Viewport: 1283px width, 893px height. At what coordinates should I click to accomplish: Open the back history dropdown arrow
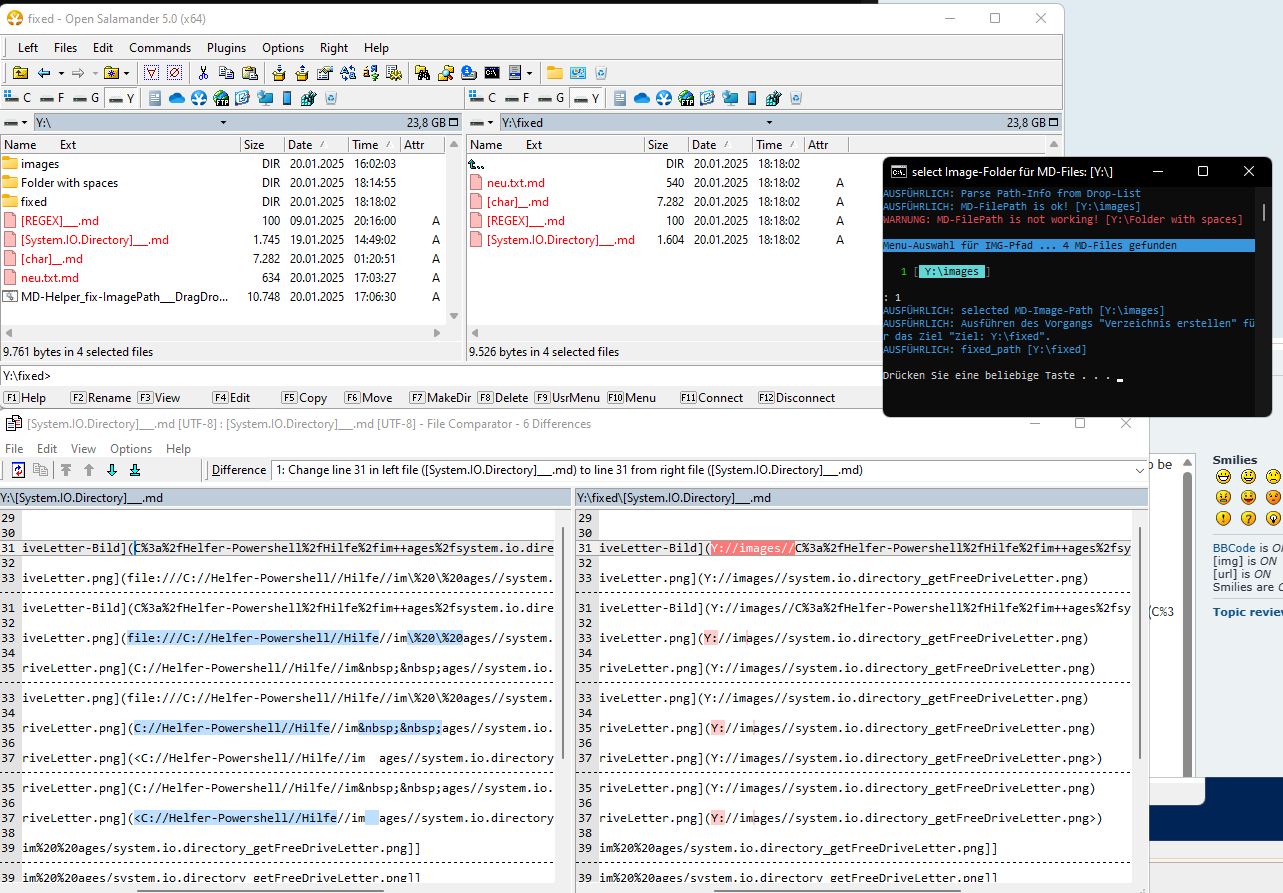coord(61,73)
